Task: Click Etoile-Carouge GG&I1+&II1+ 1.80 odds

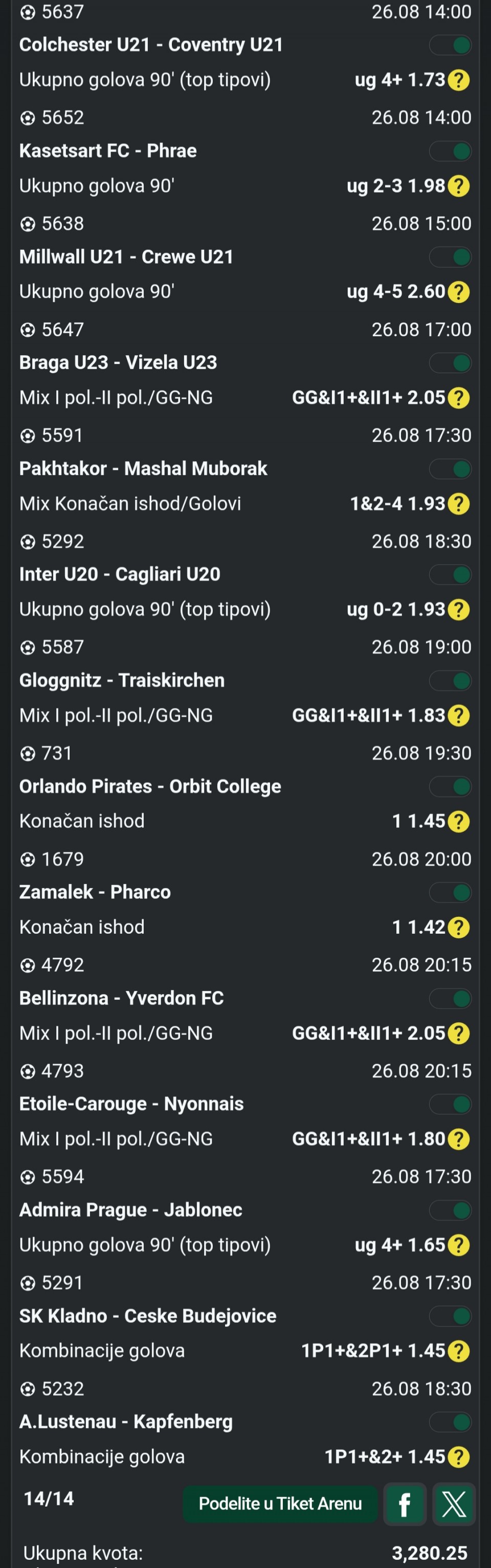Action: coord(369,1139)
